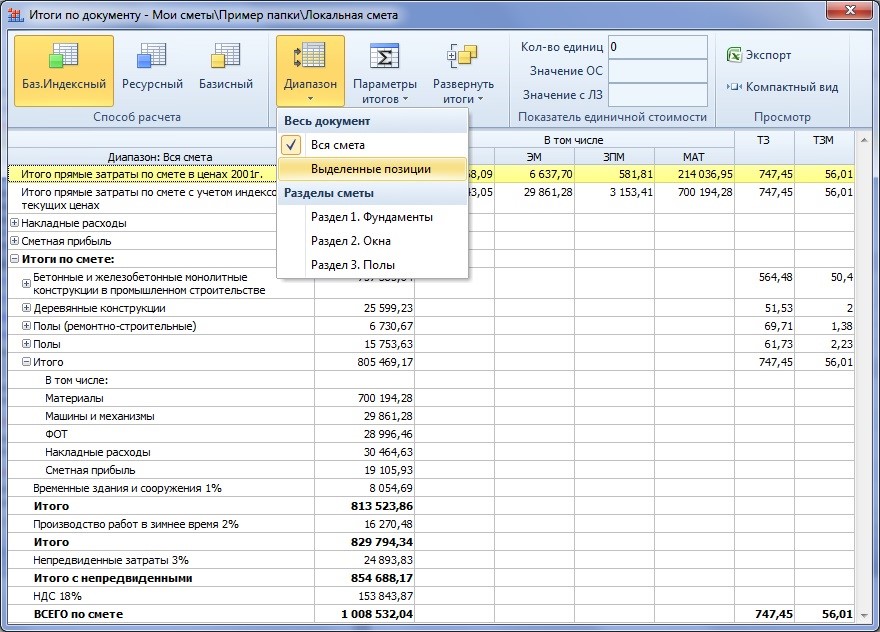Choose Раздел 1. Фундаменты
This screenshot has height=632, width=880.
[373, 217]
